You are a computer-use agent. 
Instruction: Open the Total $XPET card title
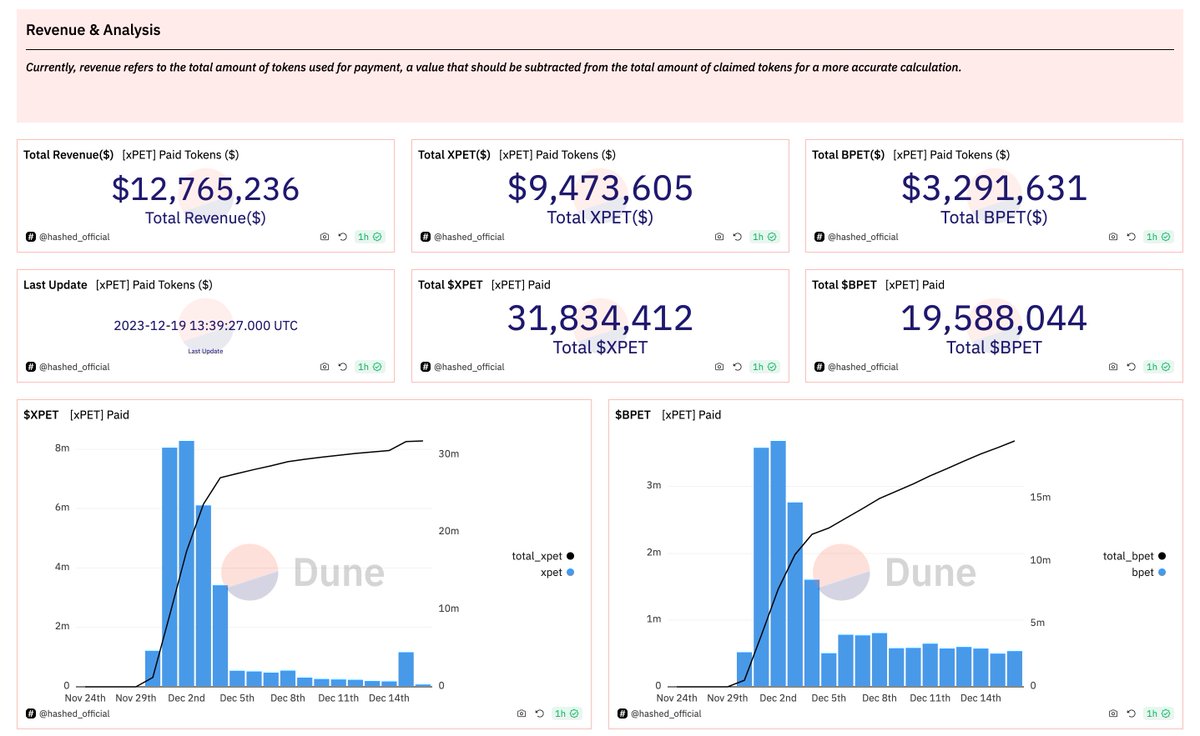pos(450,285)
